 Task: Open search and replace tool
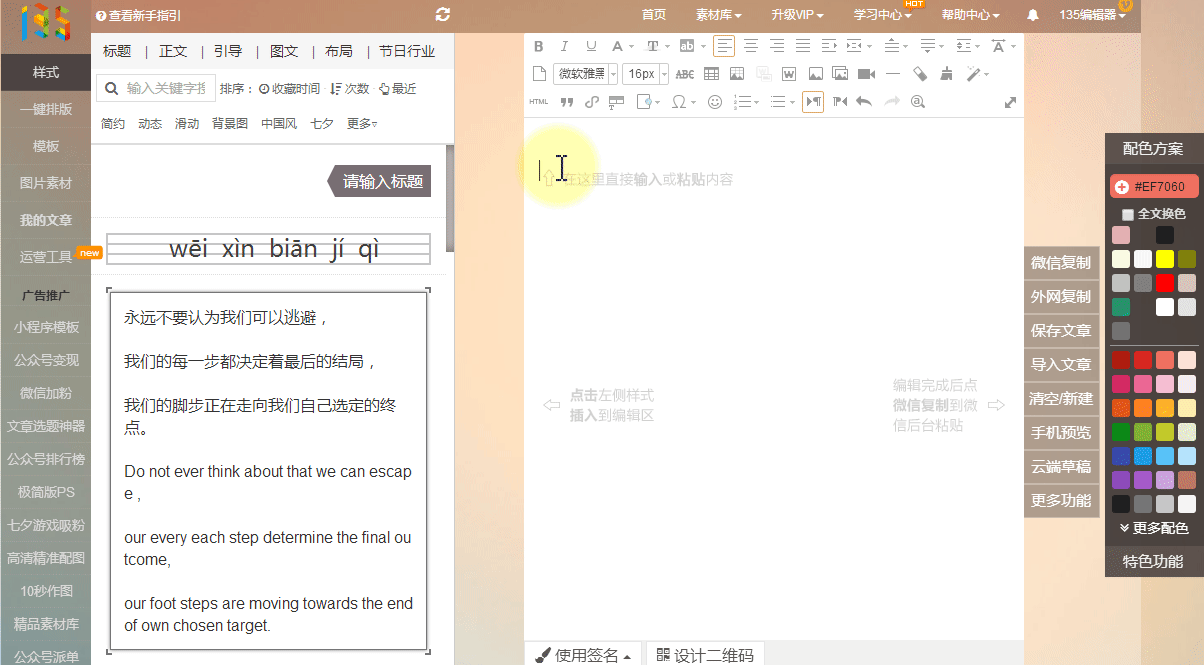click(x=917, y=102)
